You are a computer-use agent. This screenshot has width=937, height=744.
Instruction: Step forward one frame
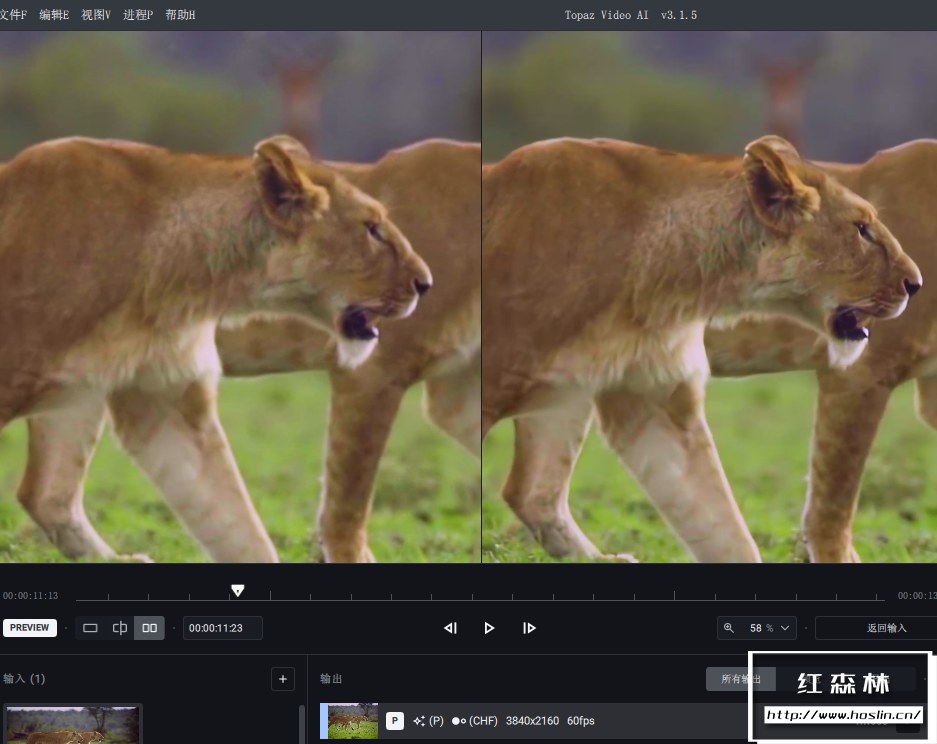click(529, 628)
